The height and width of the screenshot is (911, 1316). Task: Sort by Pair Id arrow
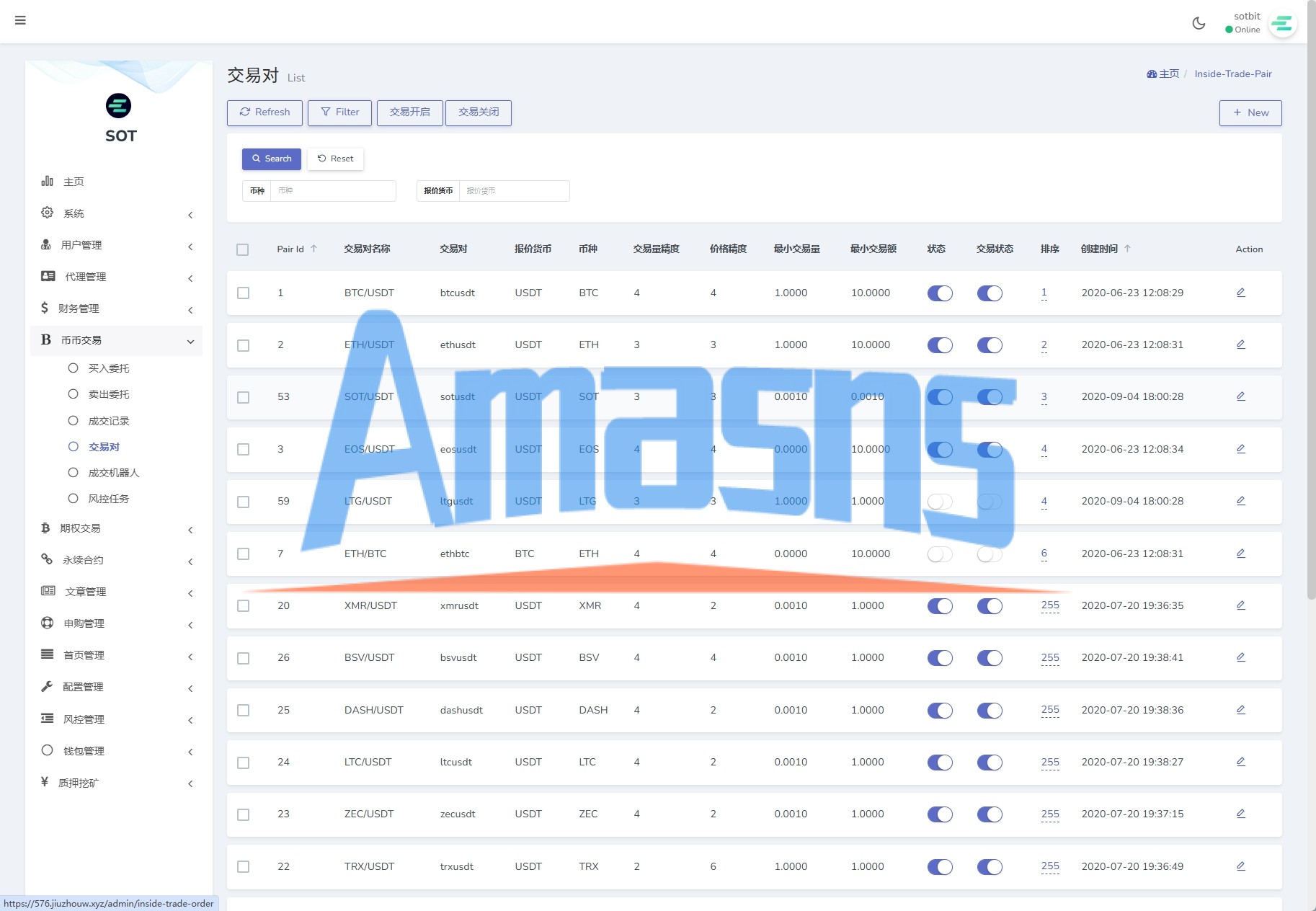click(314, 249)
